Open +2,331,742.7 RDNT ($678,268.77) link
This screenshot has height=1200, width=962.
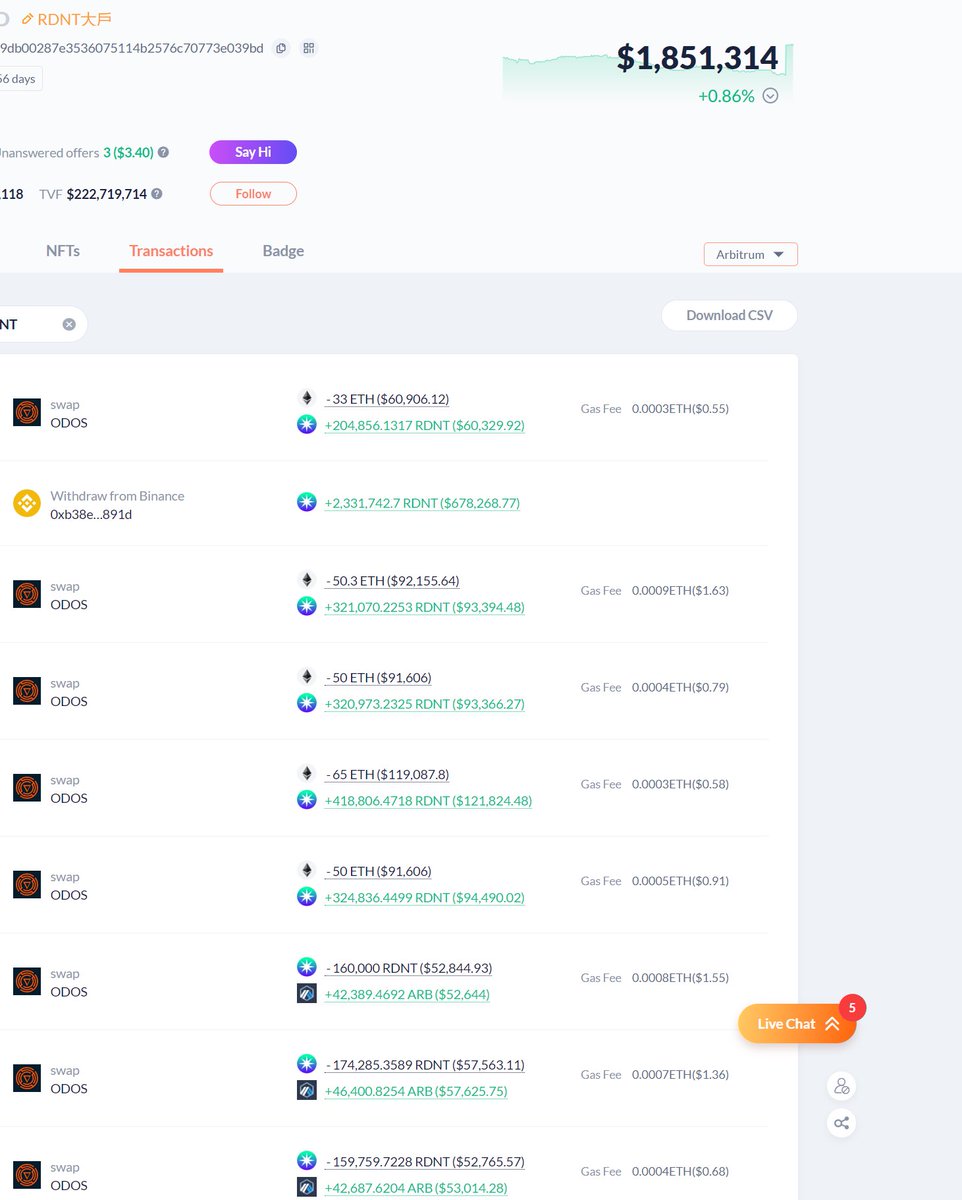point(423,503)
